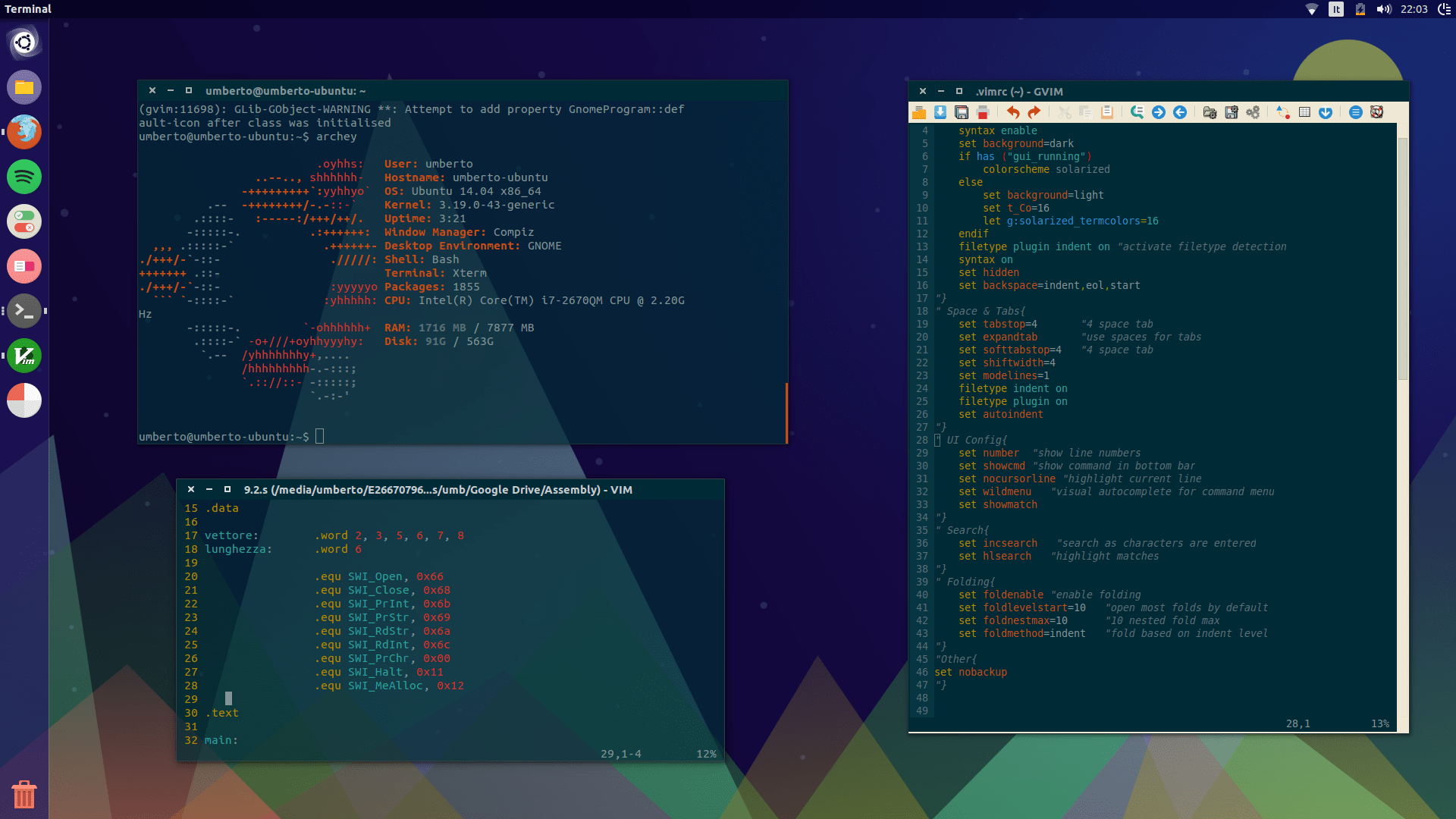Image resolution: width=1456 pixels, height=819 pixels.
Task: Open GVIM Help with blue lines icon
Action: [x=1356, y=112]
